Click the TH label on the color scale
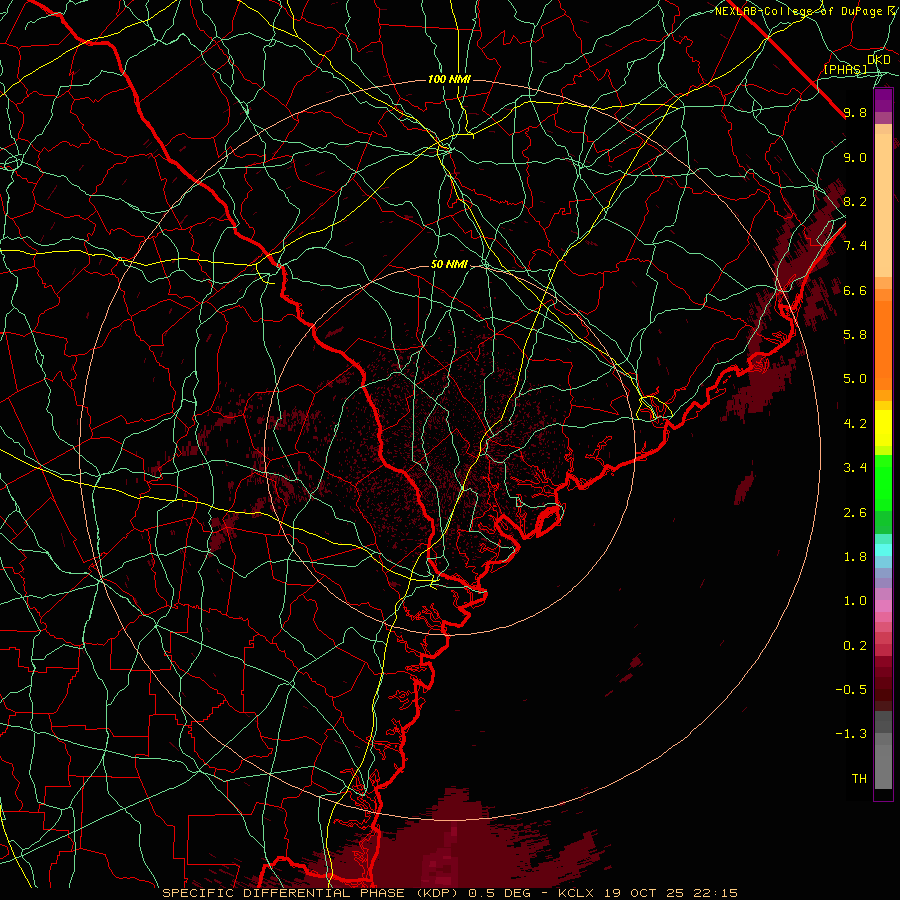The image size is (900, 900). [x=859, y=779]
